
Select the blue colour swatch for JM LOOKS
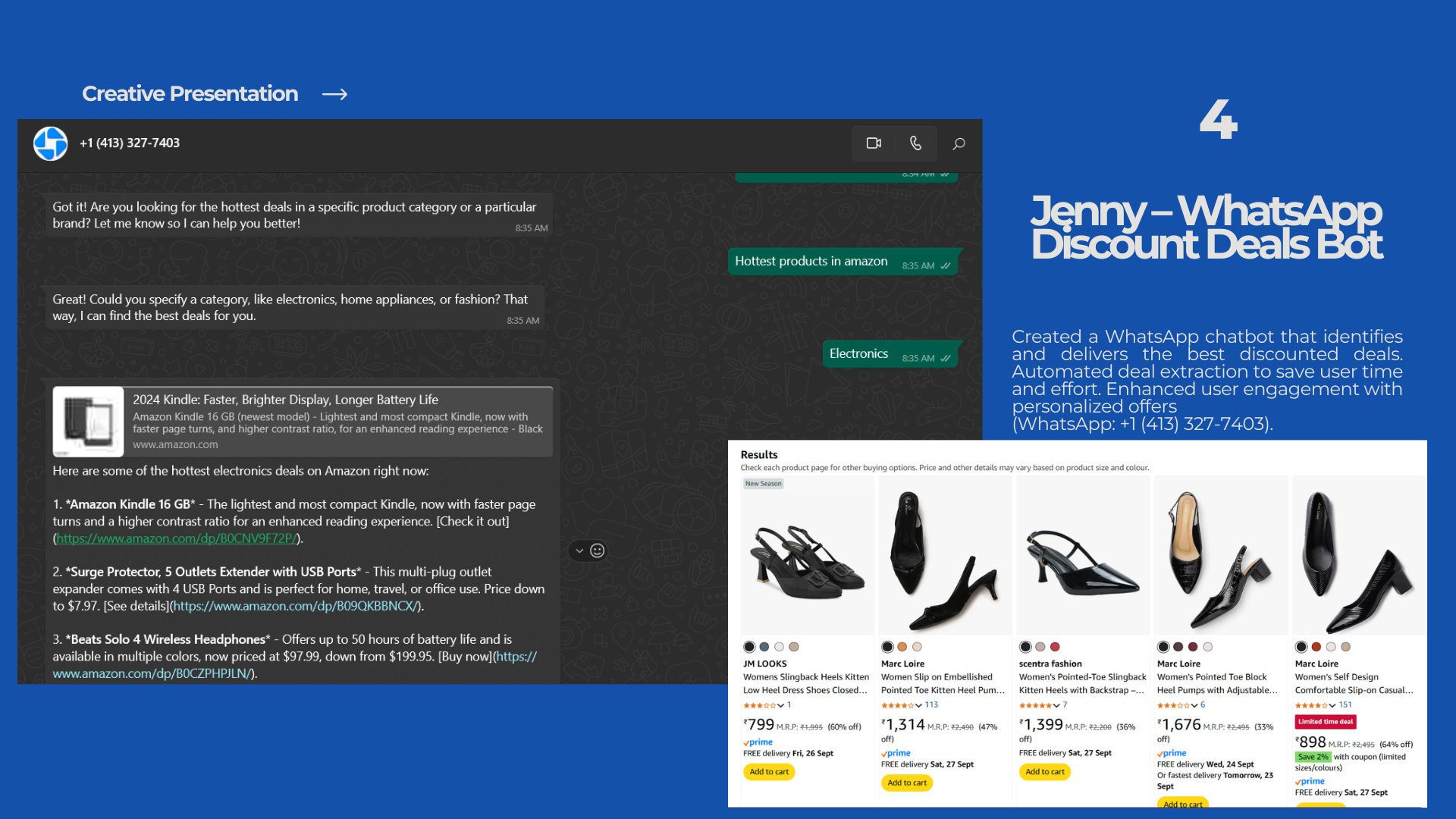764,647
